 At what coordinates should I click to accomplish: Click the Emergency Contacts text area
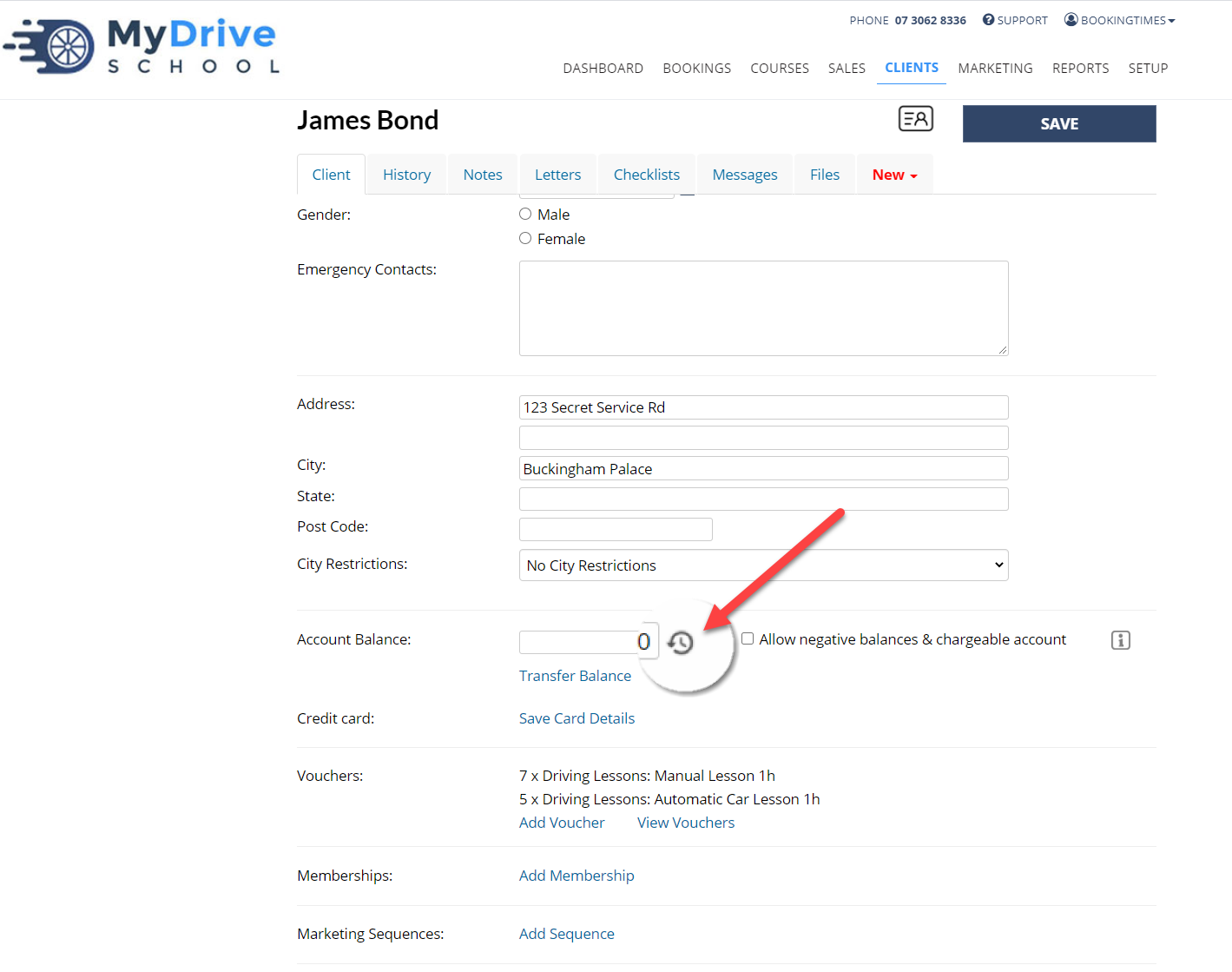pos(763,308)
